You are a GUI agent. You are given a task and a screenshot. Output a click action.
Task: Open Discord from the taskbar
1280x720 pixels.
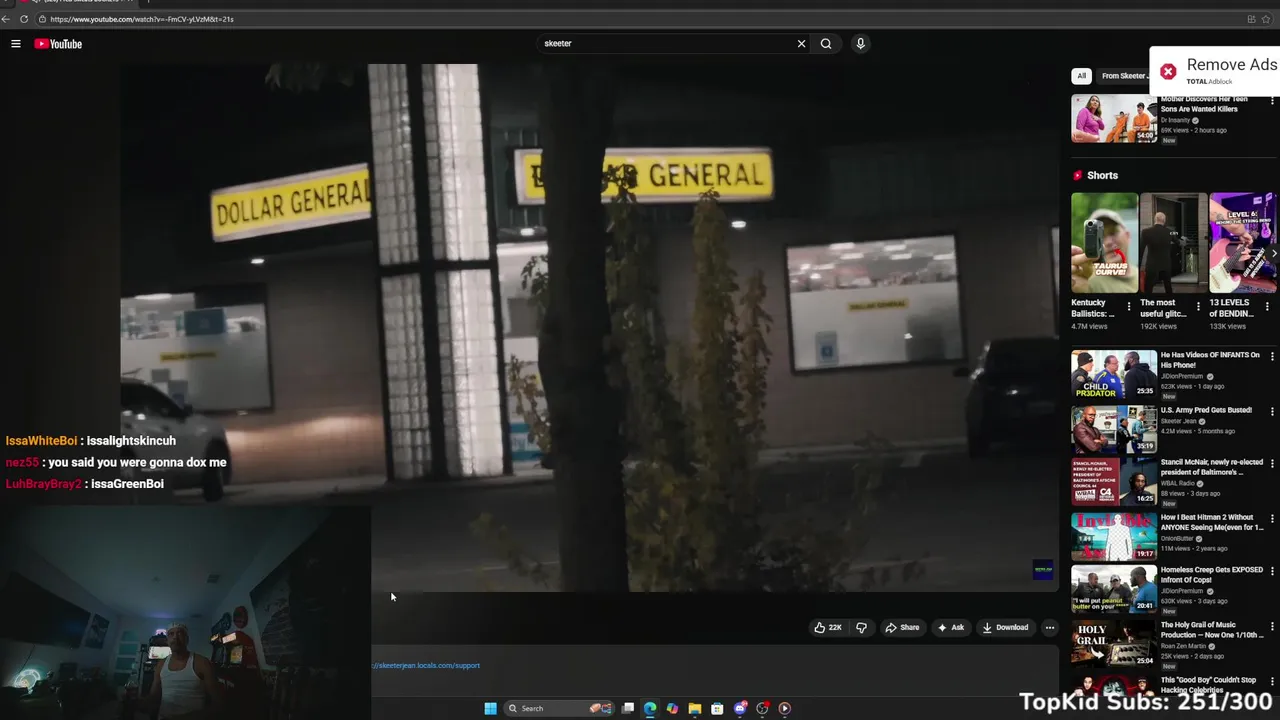click(740, 708)
